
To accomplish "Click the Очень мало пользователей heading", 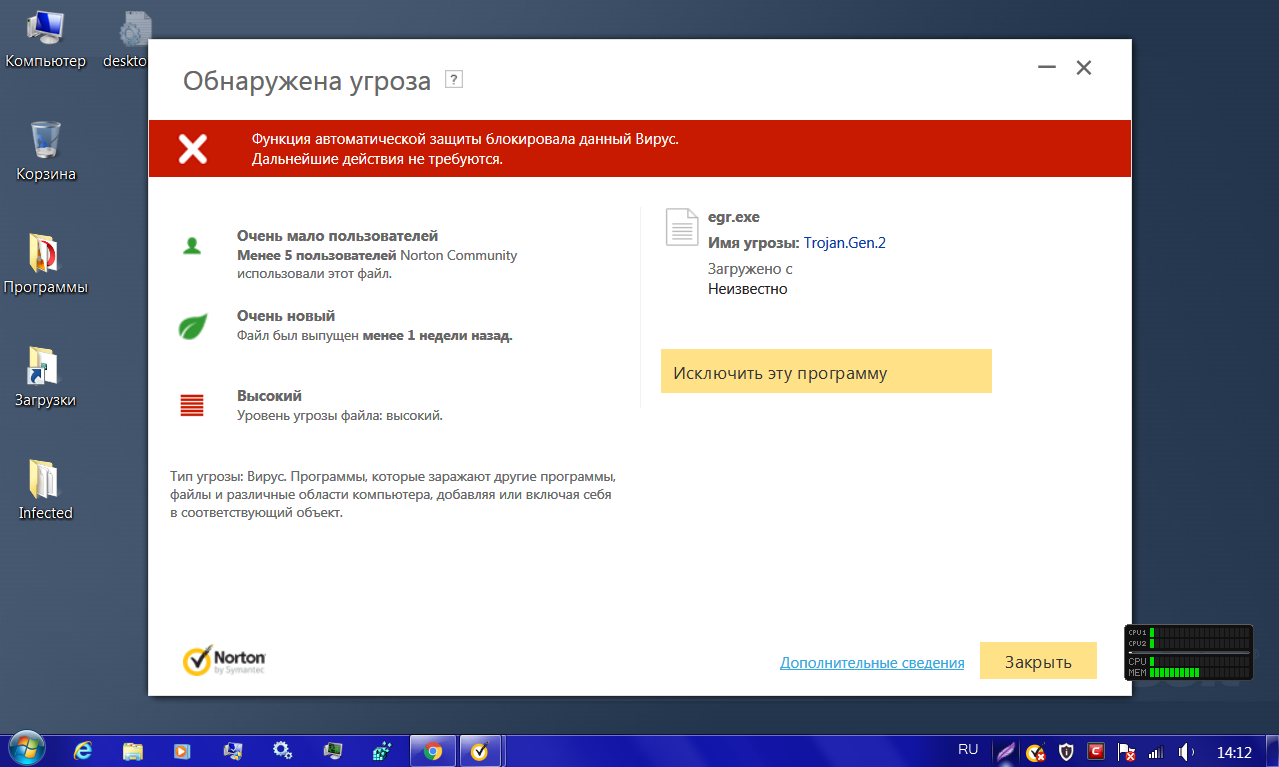I will point(338,236).
